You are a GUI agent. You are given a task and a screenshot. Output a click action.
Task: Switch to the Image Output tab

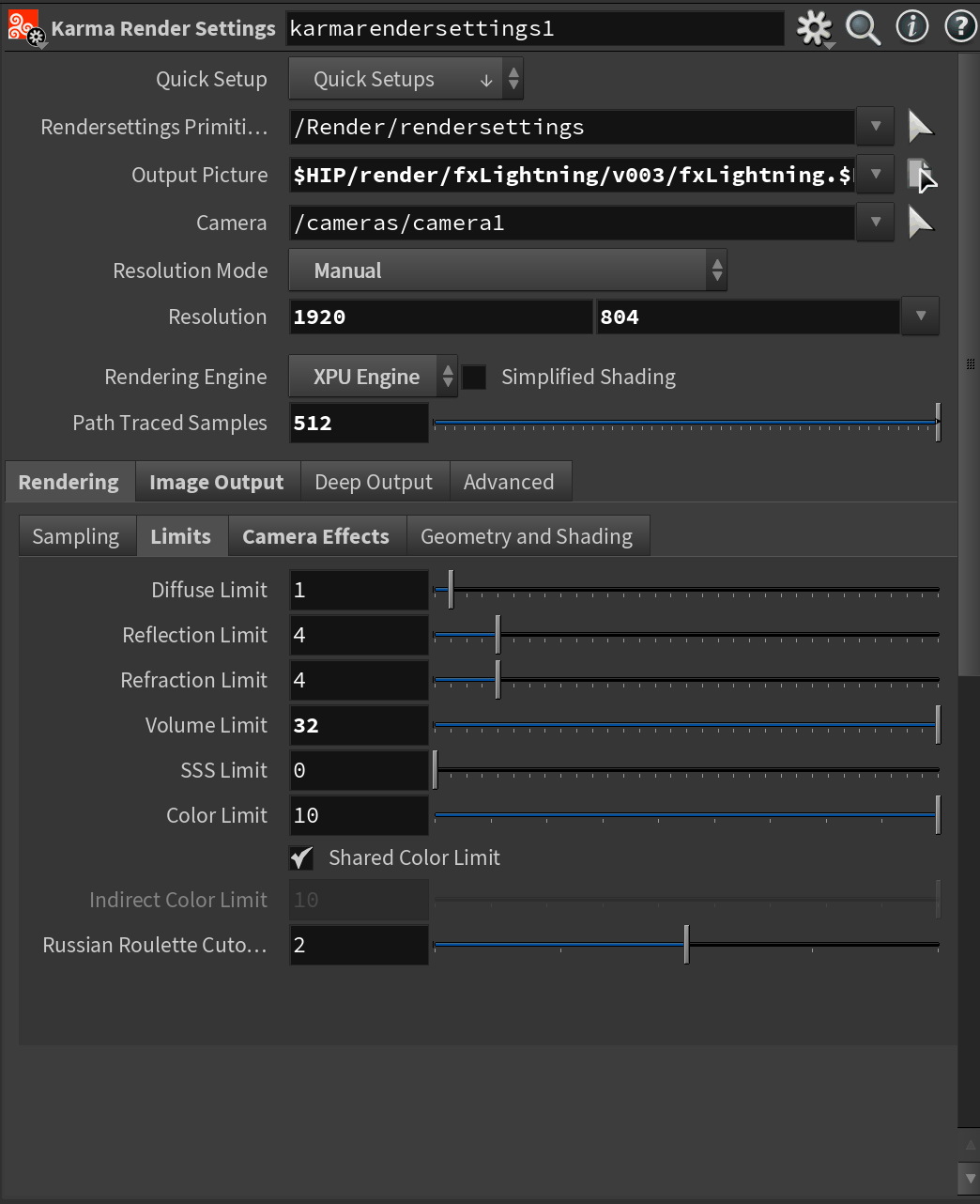coord(217,482)
